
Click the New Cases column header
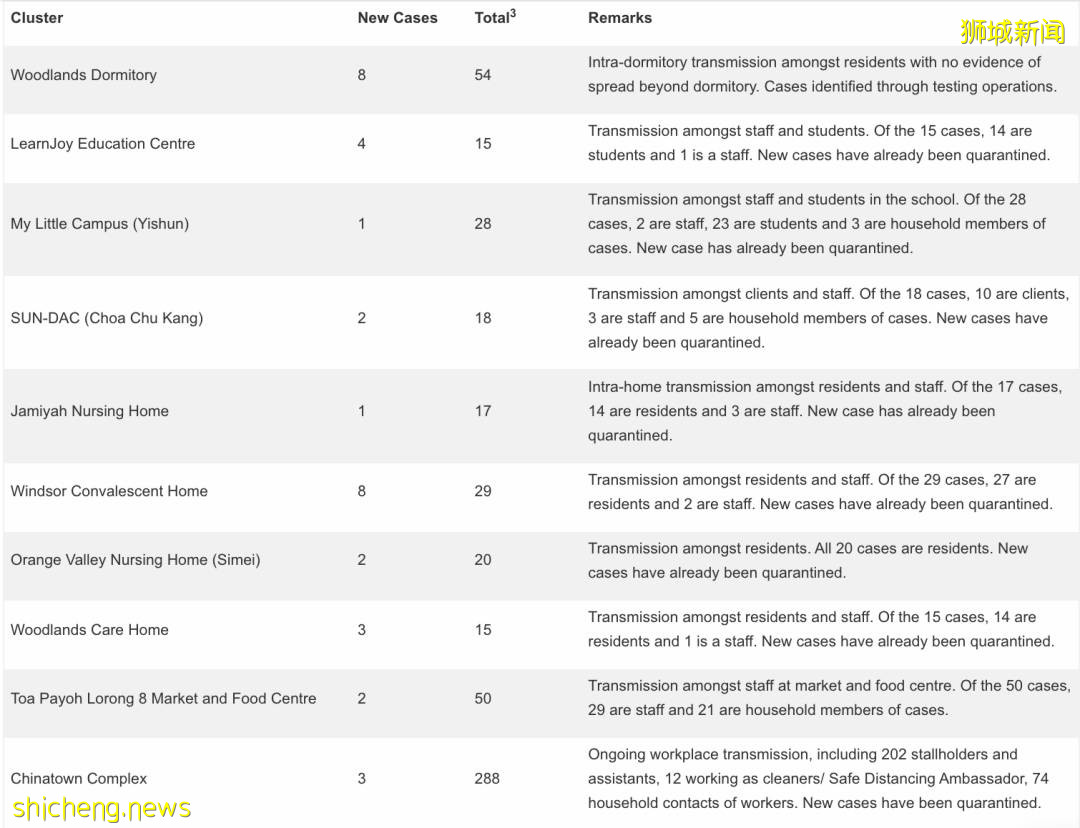397,18
